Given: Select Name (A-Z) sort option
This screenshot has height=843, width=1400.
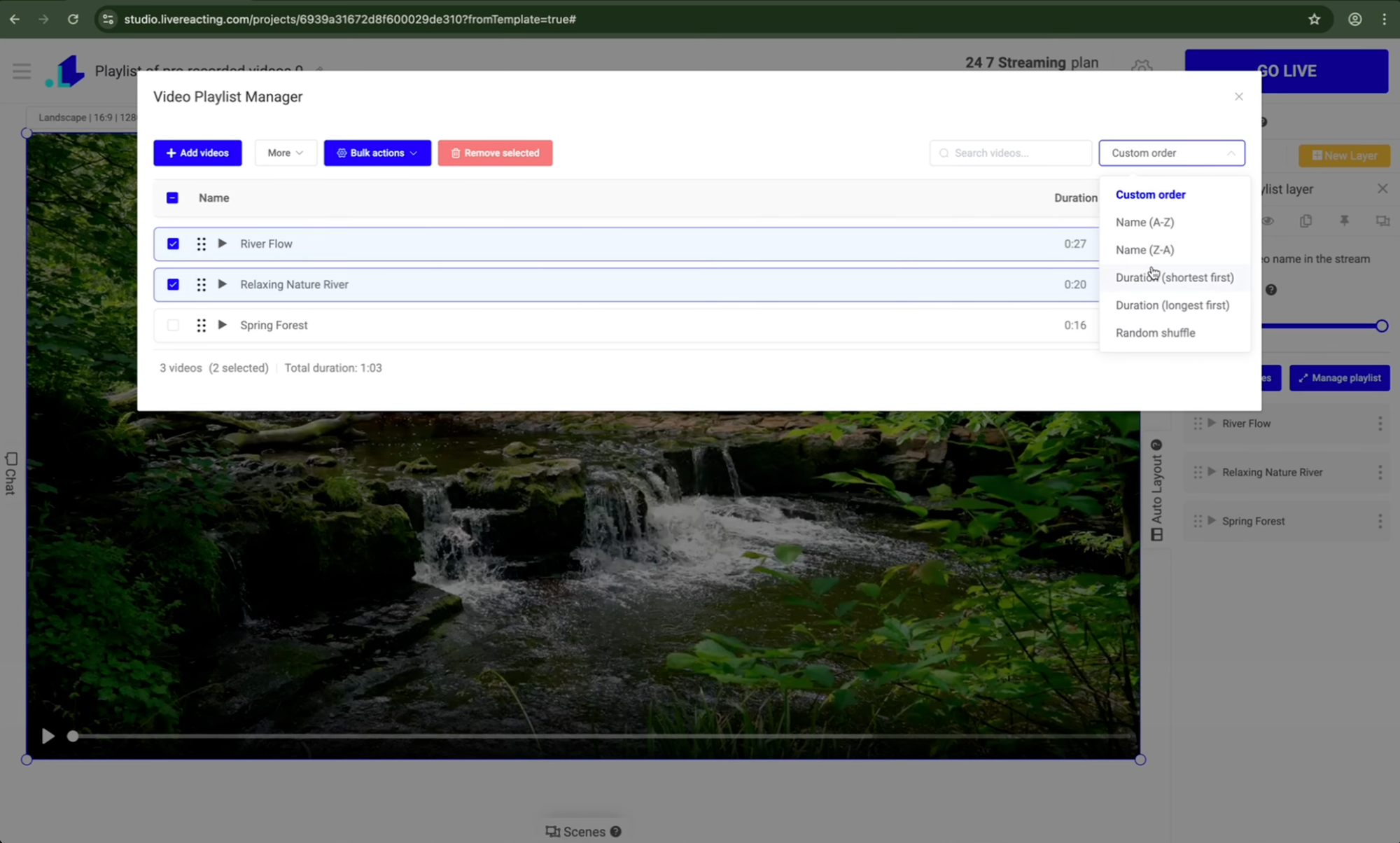Looking at the screenshot, I should [1144, 222].
